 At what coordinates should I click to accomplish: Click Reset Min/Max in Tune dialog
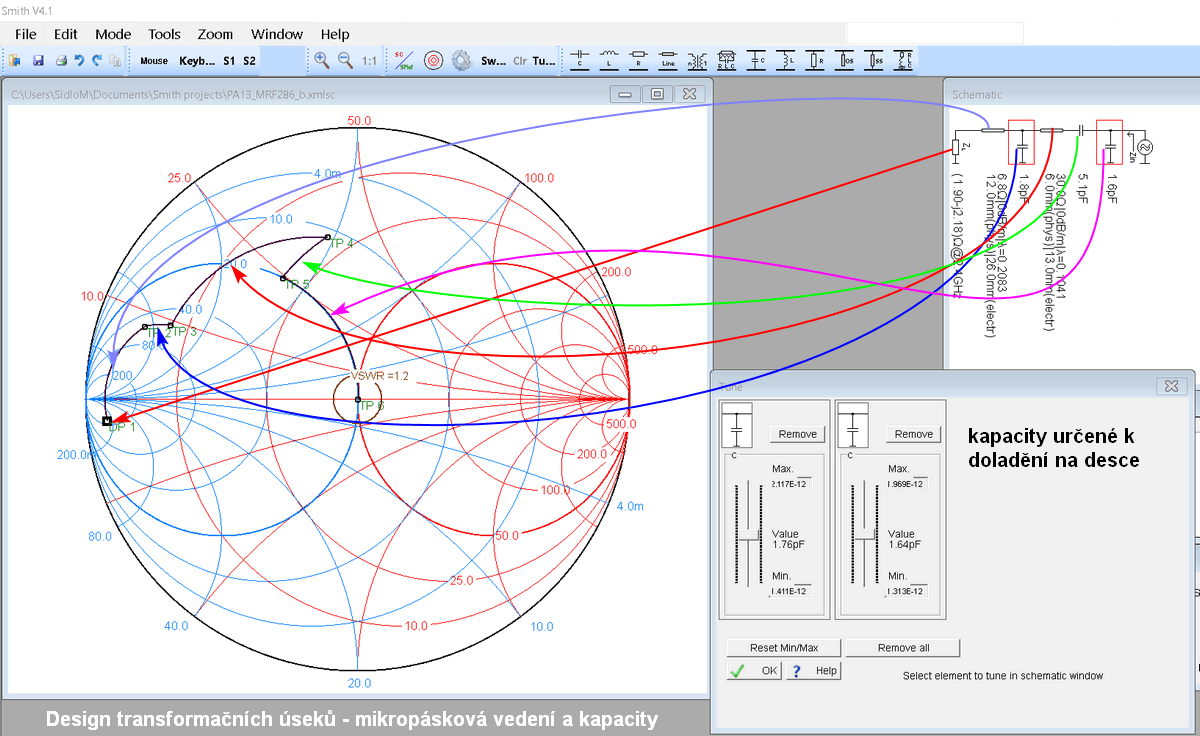(782, 647)
